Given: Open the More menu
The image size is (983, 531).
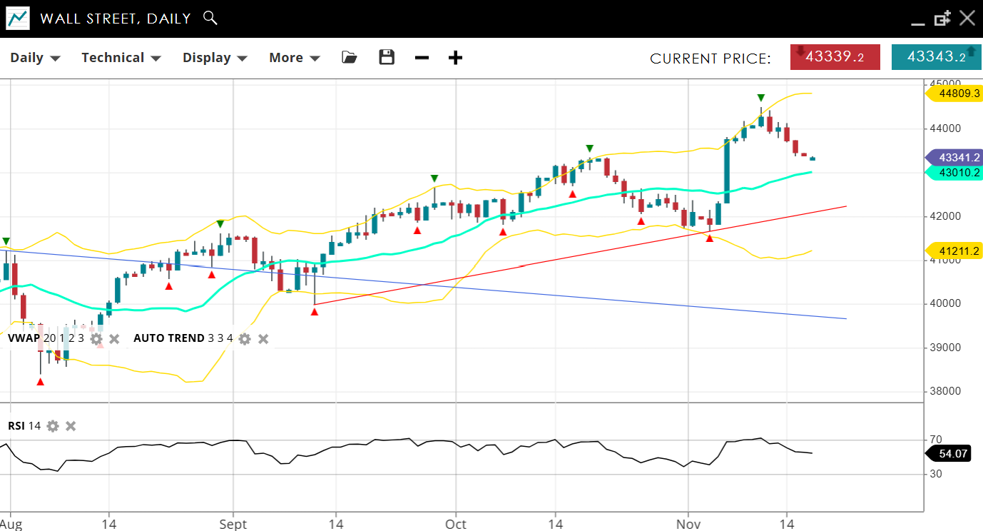Looking at the screenshot, I should click(294, 58).
